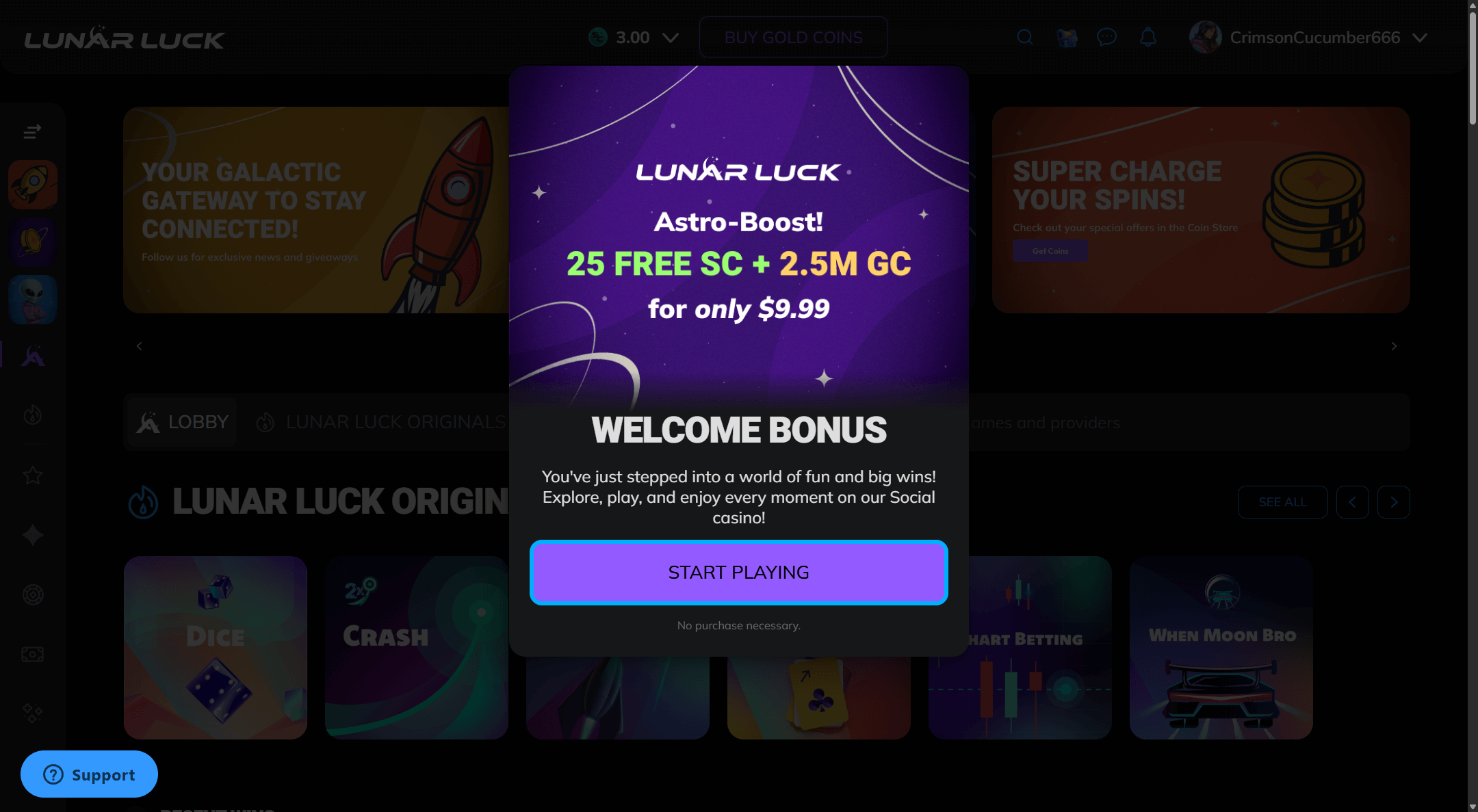The width and height of the screenshot is (1478, 812).
Task: Click the page vertical scrollbar
Action: pyautogui.click(x=1473, y=406)
